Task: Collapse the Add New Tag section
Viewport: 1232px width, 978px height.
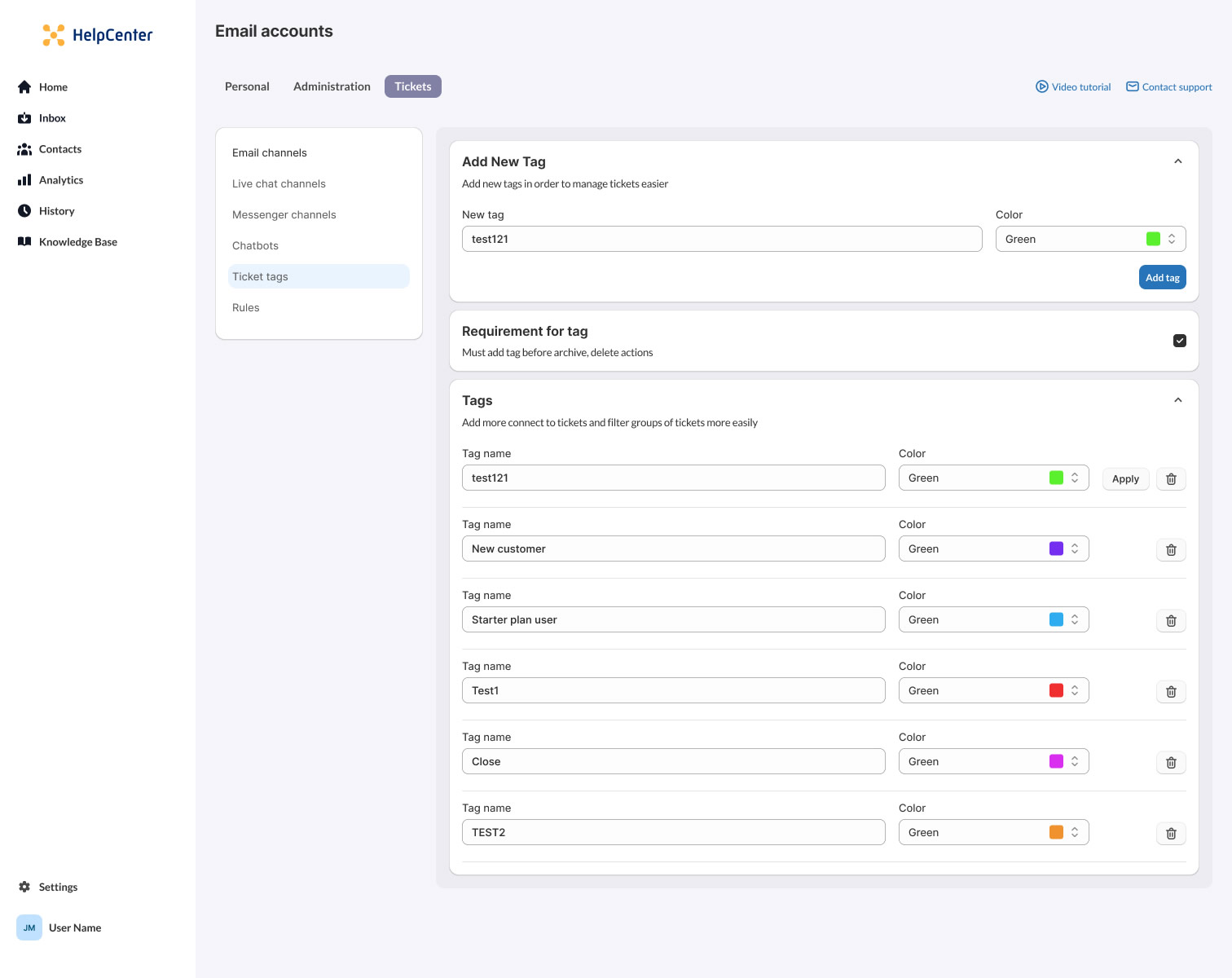Action: pos(1177,161)
